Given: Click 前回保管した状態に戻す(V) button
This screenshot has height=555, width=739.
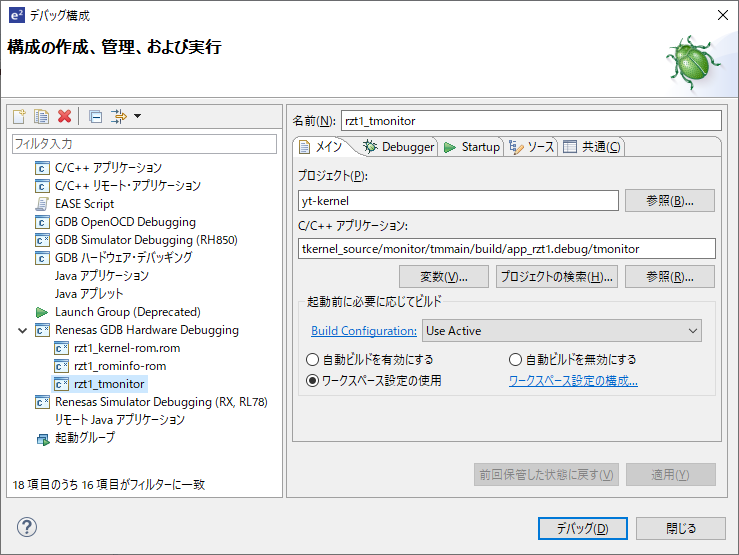Looking at the screenshot, I should click(x=546, y=474).
